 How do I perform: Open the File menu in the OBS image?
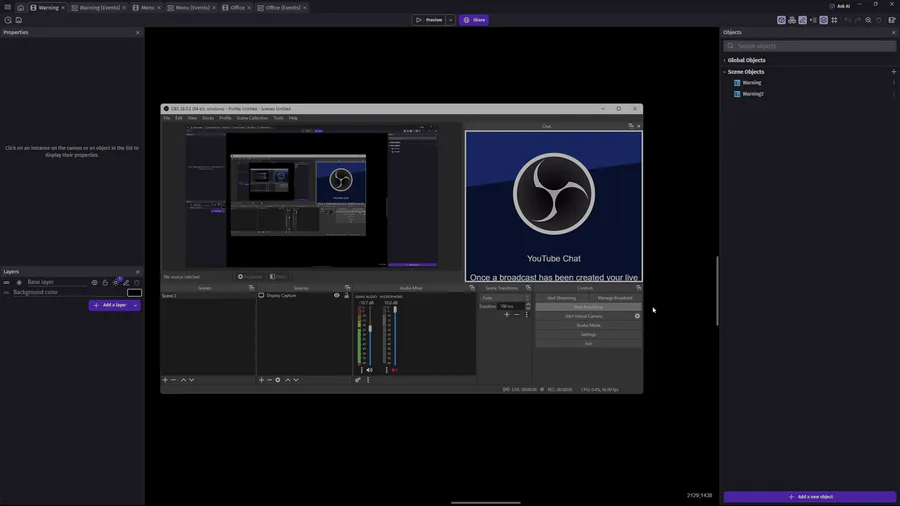166,118
